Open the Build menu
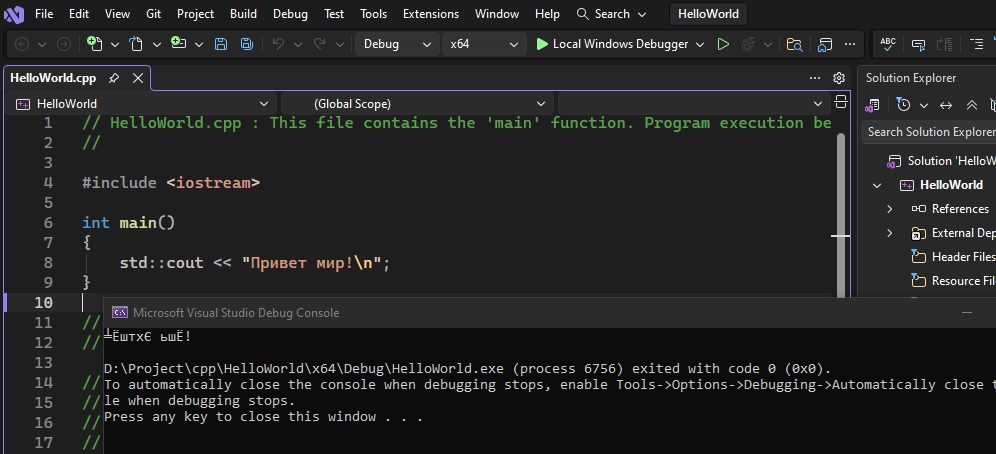Viewport: 996px width, 454px height. click(243, 13)
